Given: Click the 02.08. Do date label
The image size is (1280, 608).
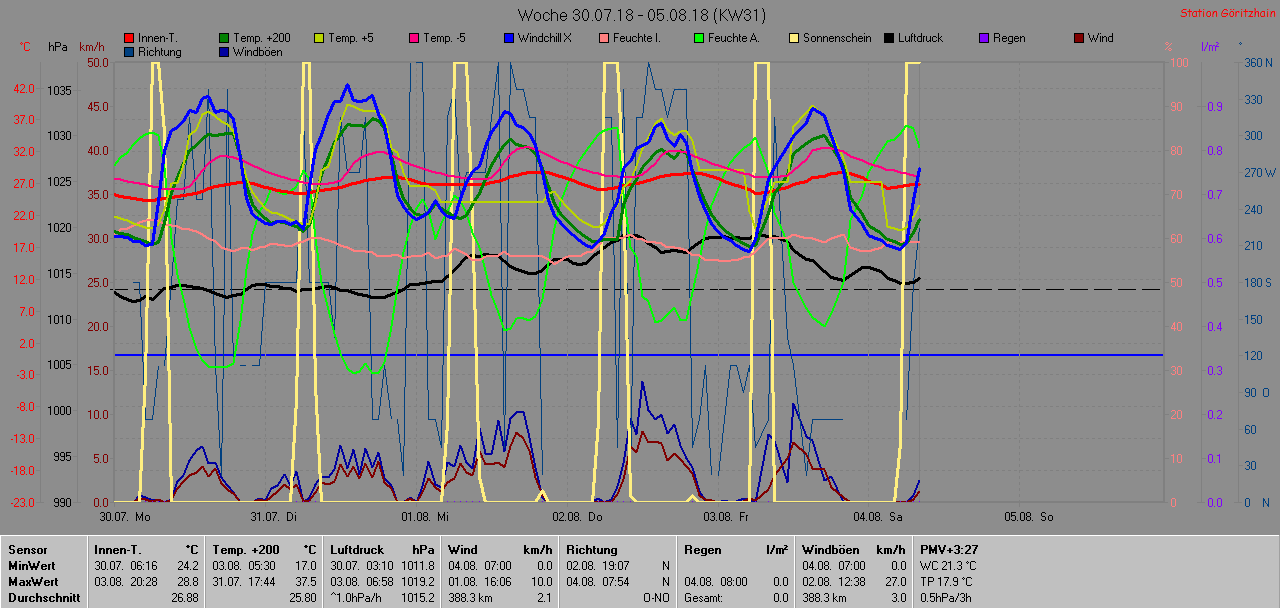Looking at the screenshot, I should (577, 517).
